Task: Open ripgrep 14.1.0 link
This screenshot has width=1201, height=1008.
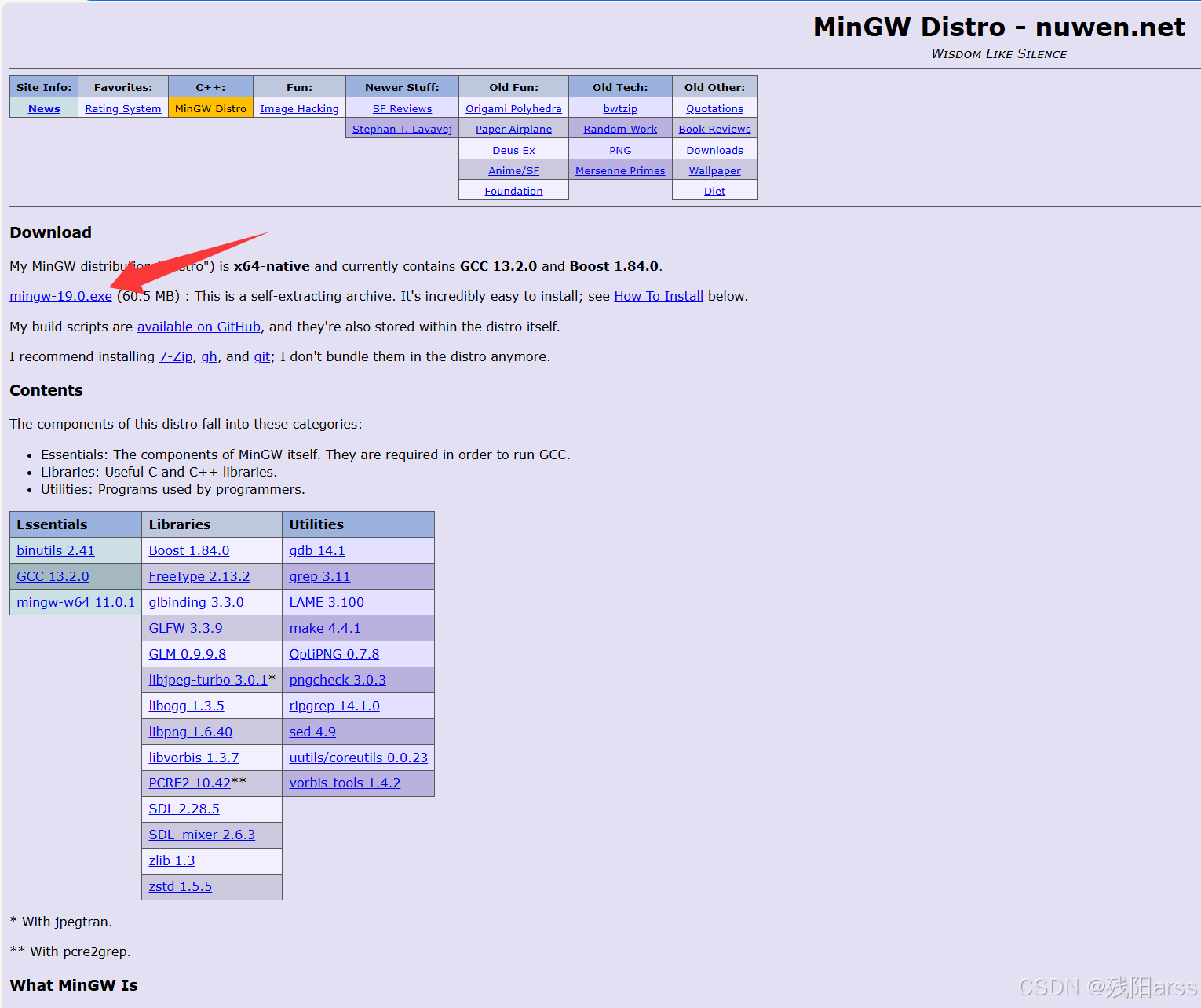Action: (334, 706)
